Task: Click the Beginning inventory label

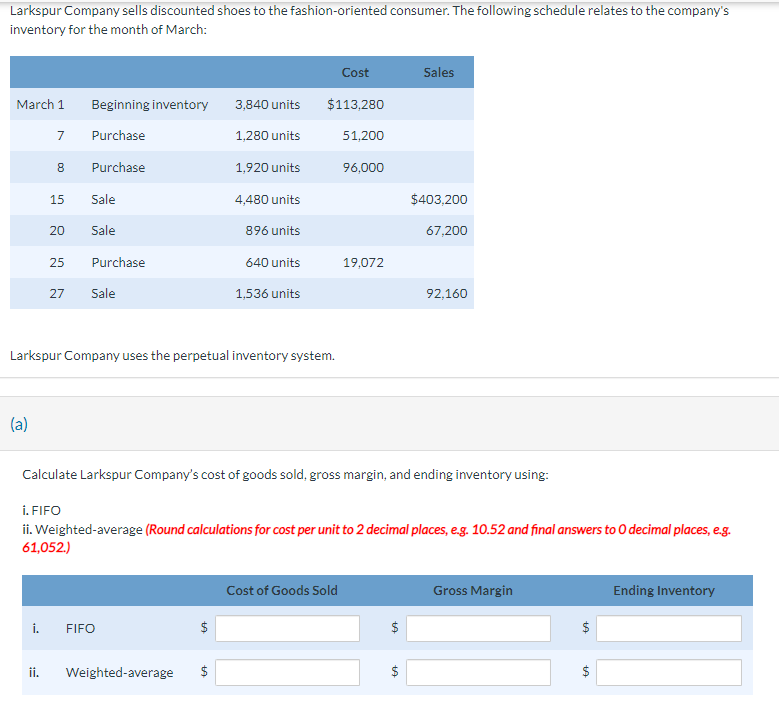Action: [150, 104]
